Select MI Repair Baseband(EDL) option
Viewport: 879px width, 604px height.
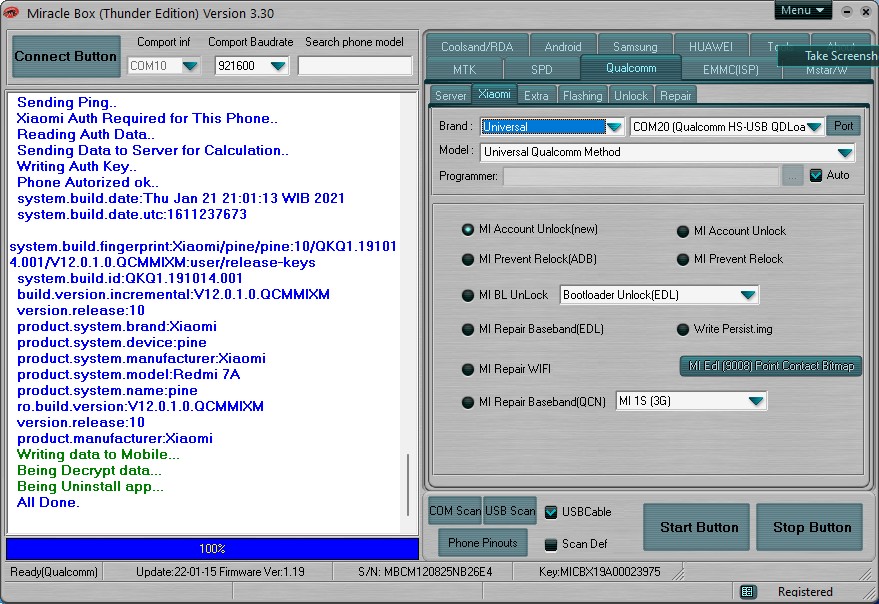point(468,329)
